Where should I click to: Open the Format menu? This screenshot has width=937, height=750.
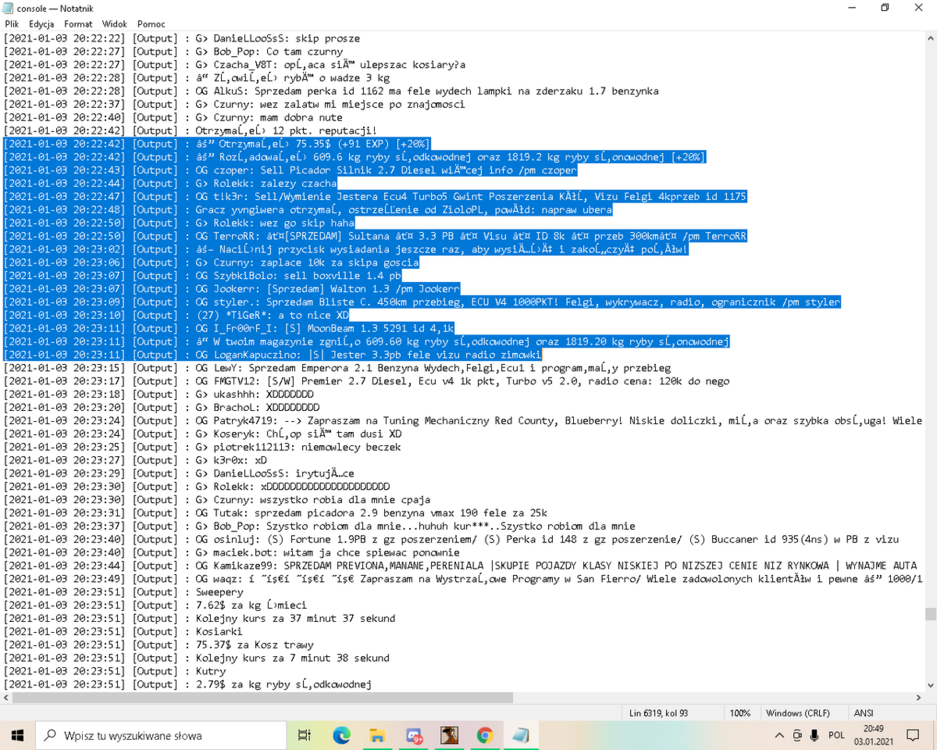(78, 24)
